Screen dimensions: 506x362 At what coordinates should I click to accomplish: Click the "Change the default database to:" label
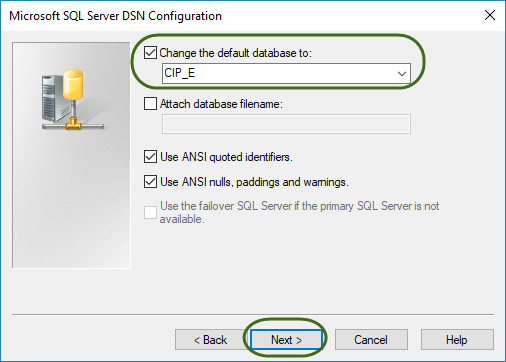[235, 53]
